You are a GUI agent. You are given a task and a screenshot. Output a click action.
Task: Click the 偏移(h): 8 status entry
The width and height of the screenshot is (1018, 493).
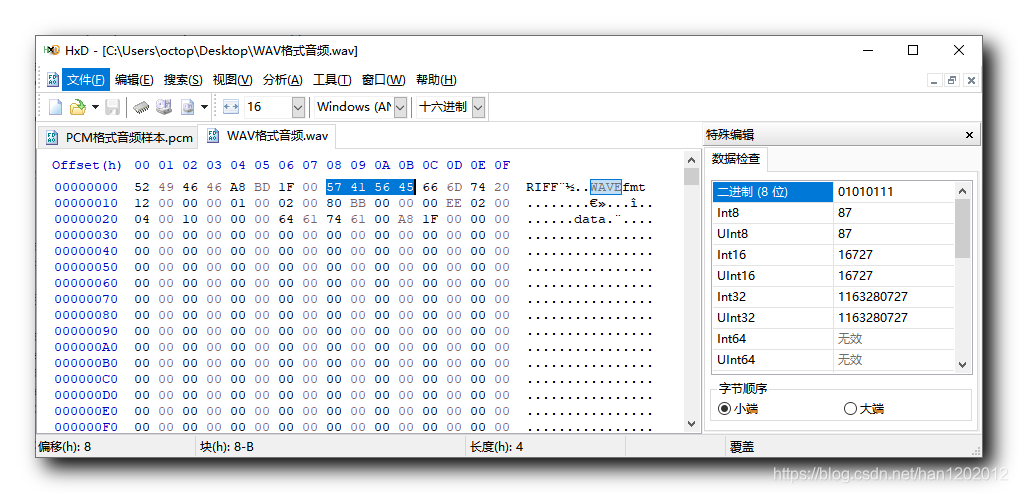pos(64,447)
